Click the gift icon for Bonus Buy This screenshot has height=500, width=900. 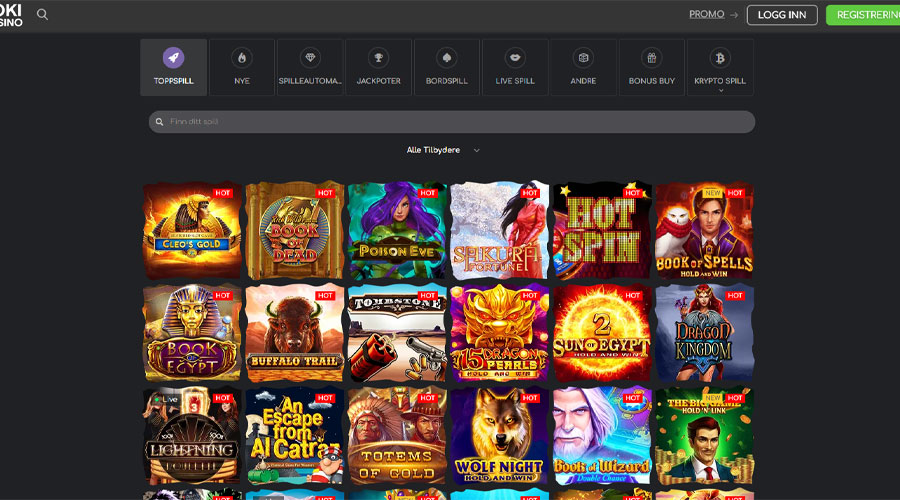coord(651,57)
